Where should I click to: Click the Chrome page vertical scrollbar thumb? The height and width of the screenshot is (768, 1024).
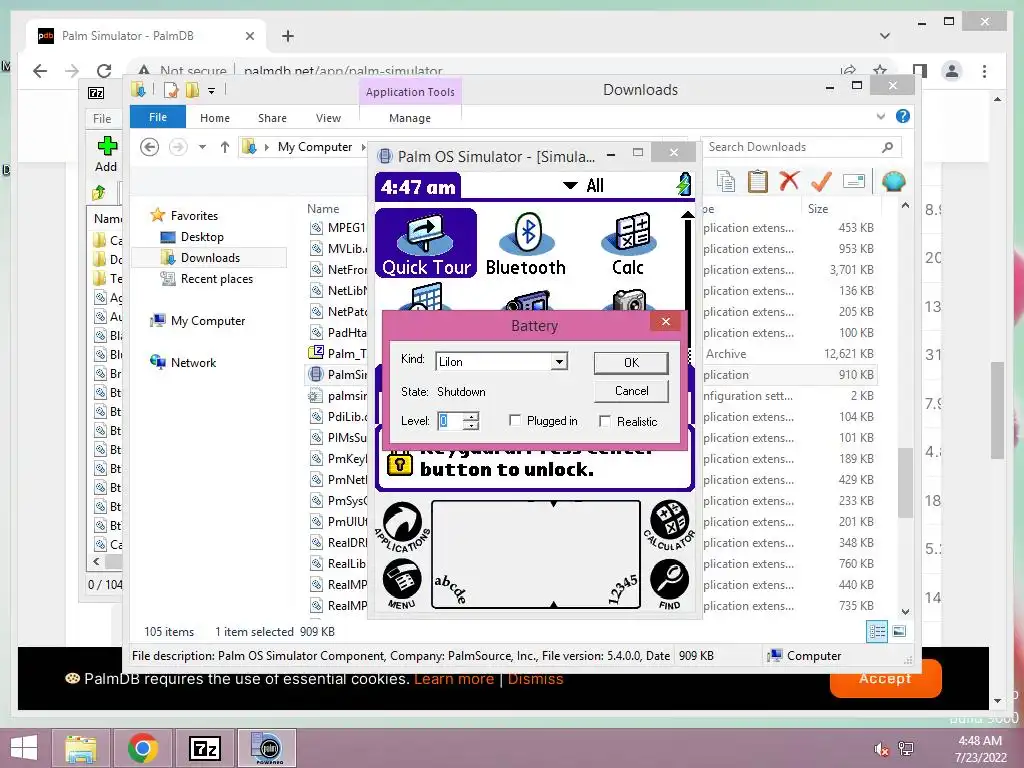(997, 410)
